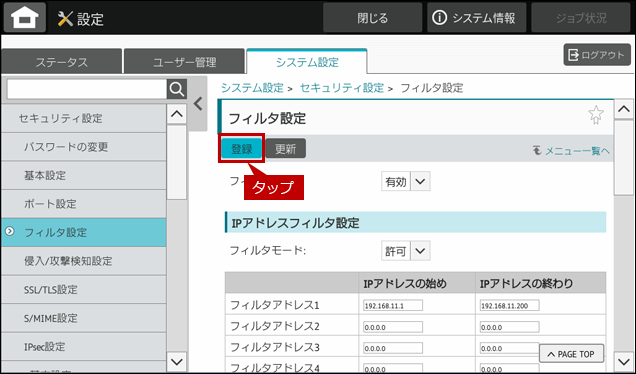Open the 有効 filter dropdown
Screen dimensions: 636x374
pos(406,181)
